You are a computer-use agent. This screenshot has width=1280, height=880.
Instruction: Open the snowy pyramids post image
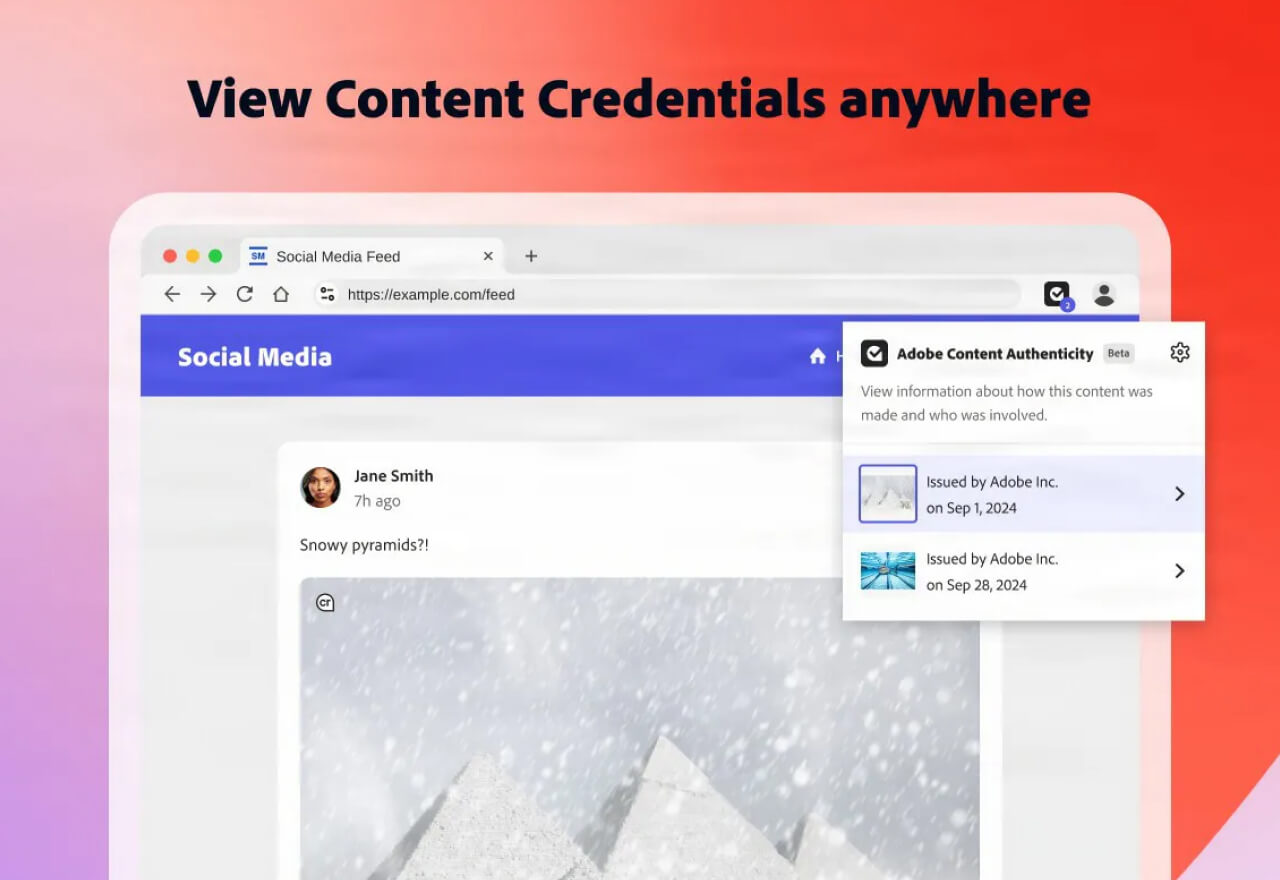pos(640,729)
